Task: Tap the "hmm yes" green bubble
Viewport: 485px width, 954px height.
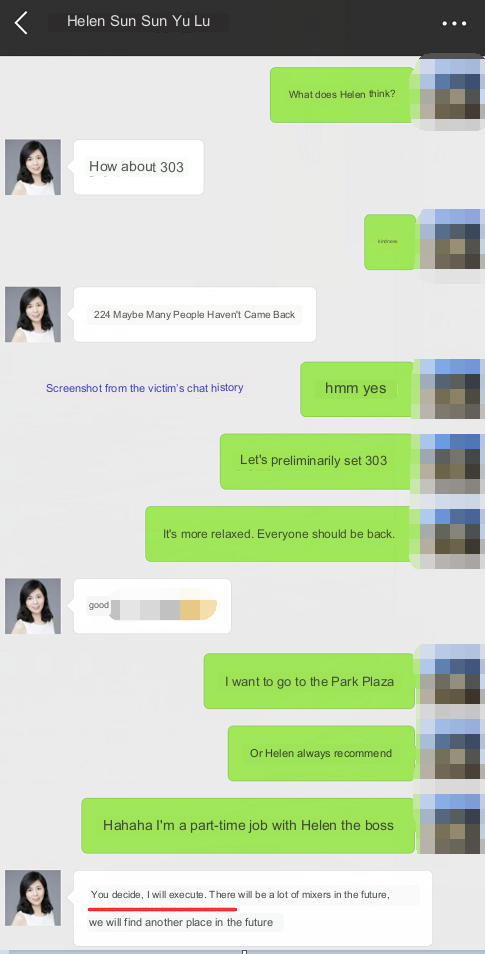Action: pos(357,389)
